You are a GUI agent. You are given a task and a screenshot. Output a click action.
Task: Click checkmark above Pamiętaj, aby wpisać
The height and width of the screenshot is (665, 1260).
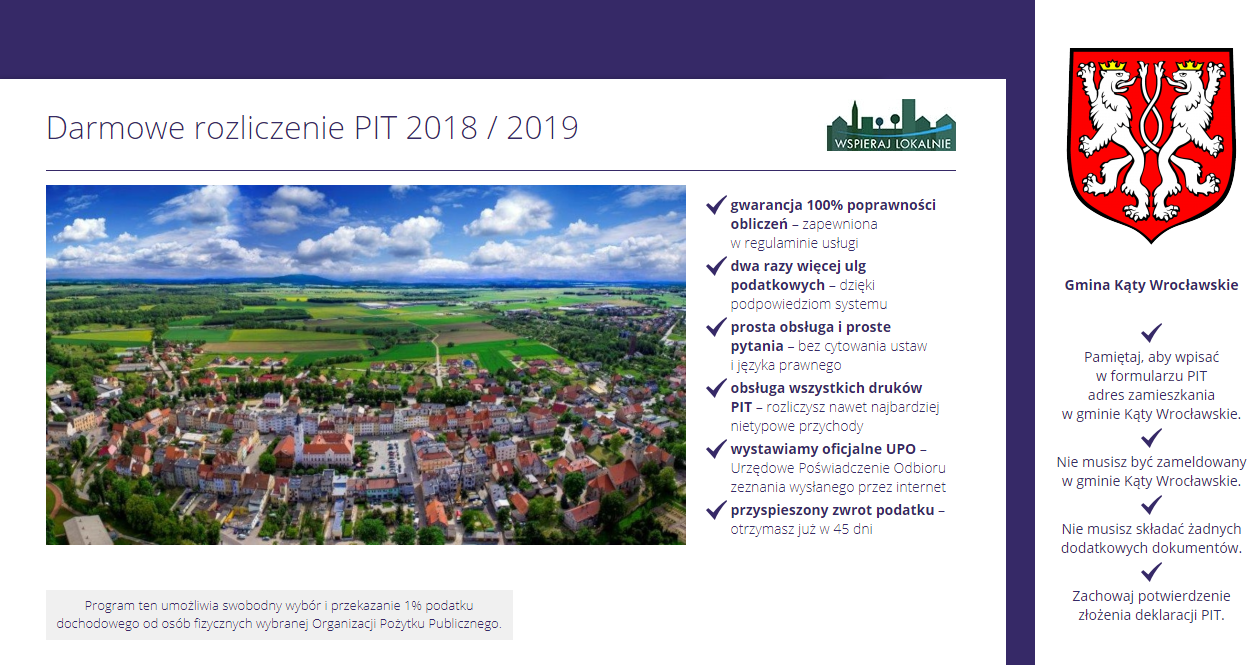pos(1152,332)
